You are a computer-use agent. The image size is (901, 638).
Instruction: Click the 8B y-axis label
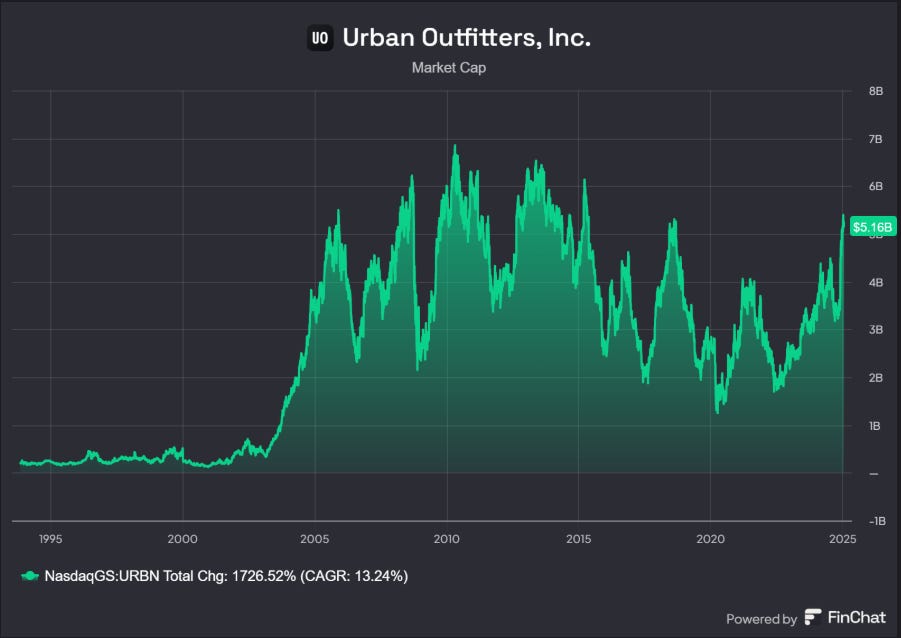876,91
